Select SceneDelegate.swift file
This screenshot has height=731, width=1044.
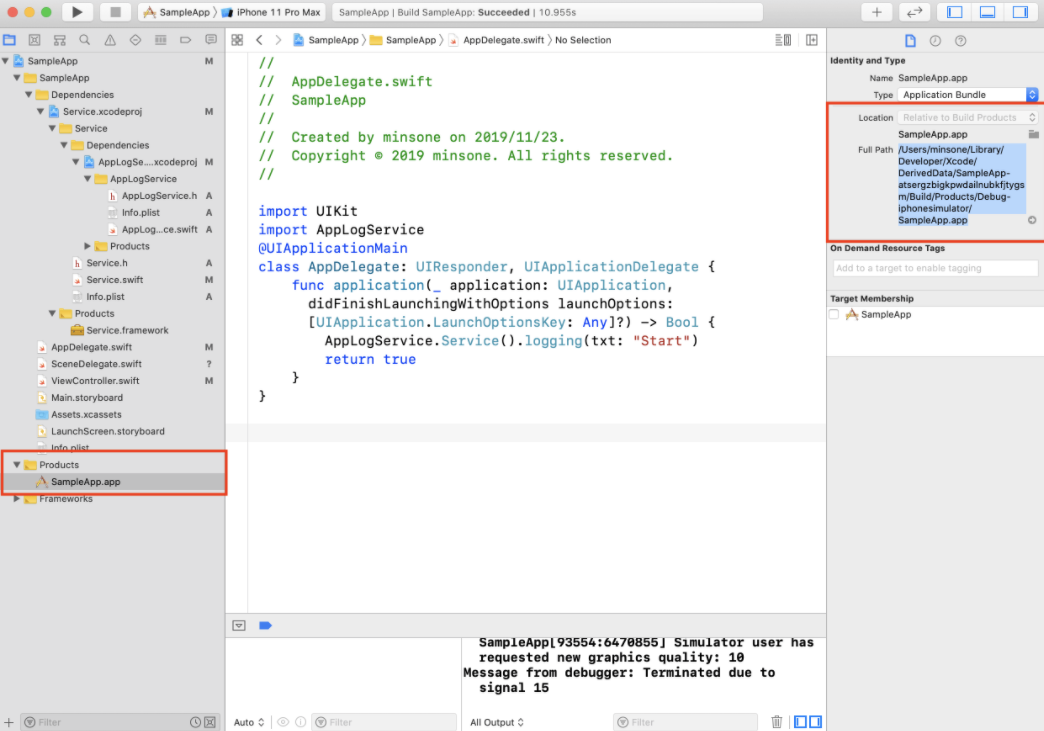click(96, 364)
